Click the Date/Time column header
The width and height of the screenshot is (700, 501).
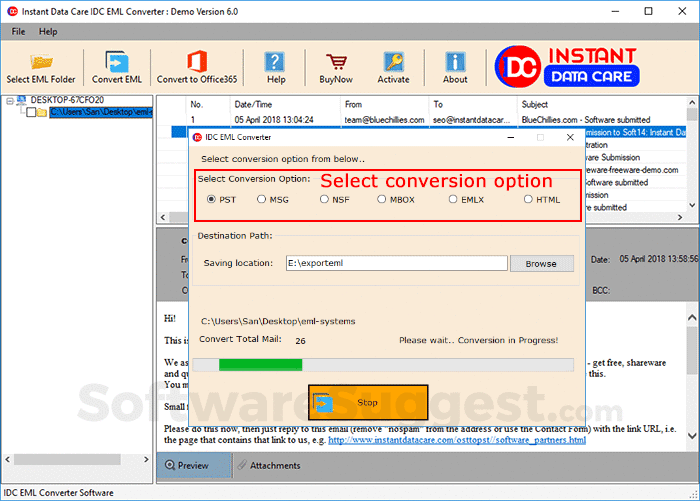click(x=286, y=104)
